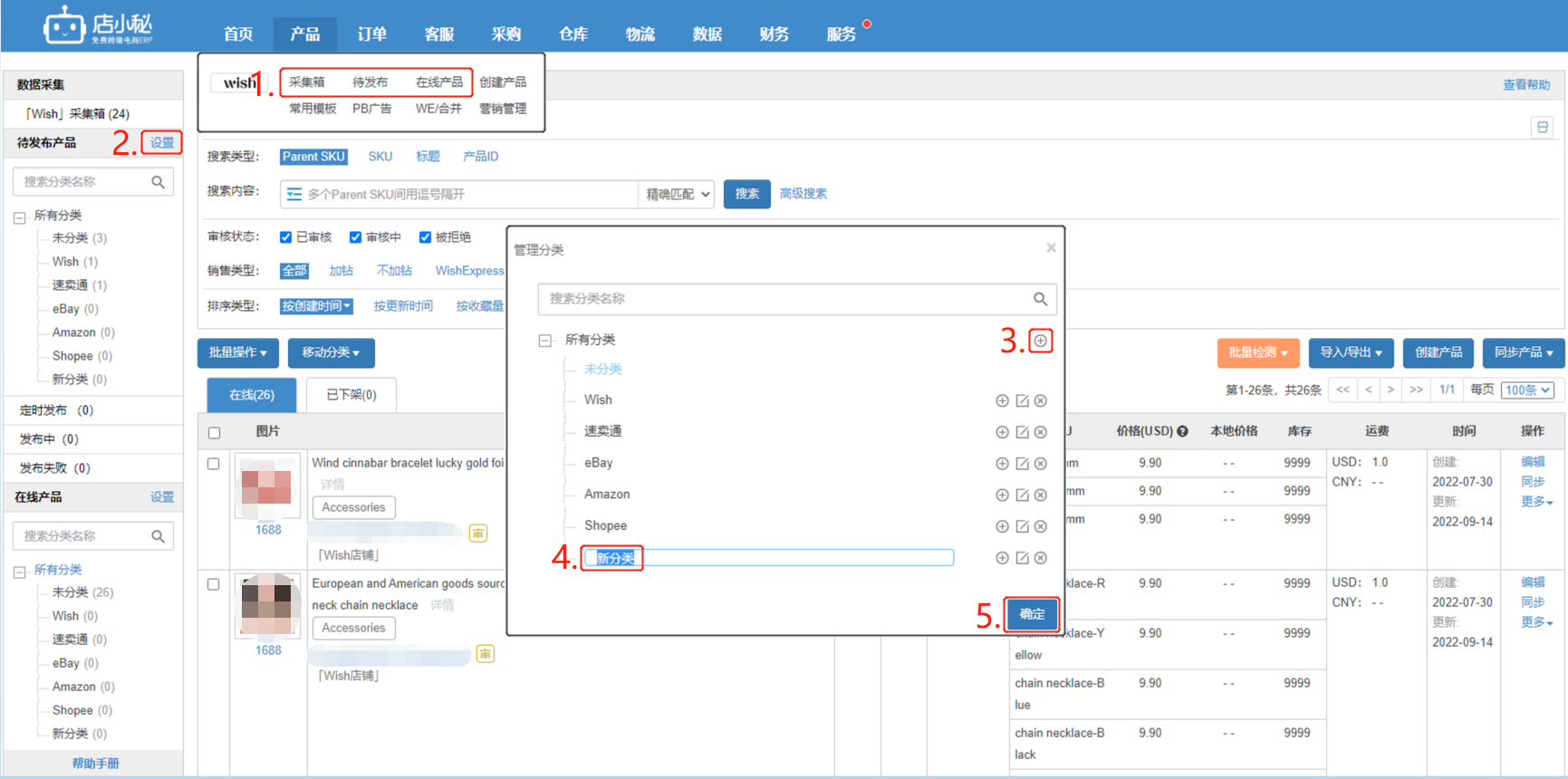1568x779 pixels.
Task: Edit the Shopee category in dialog
Action: point(1022,526)
